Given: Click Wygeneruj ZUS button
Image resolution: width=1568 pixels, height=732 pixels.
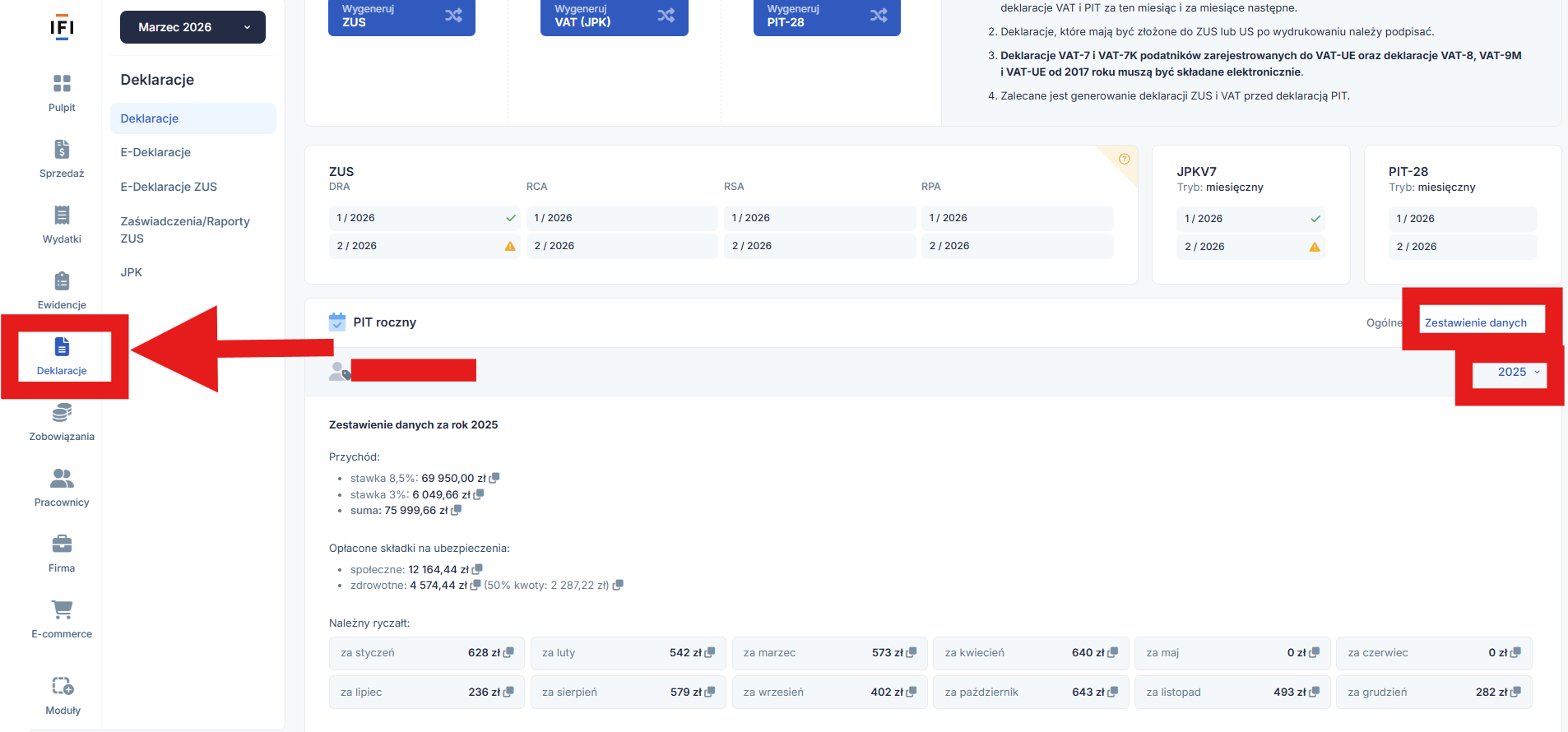Looking at the screenshot, I should (x=401, y=16).
